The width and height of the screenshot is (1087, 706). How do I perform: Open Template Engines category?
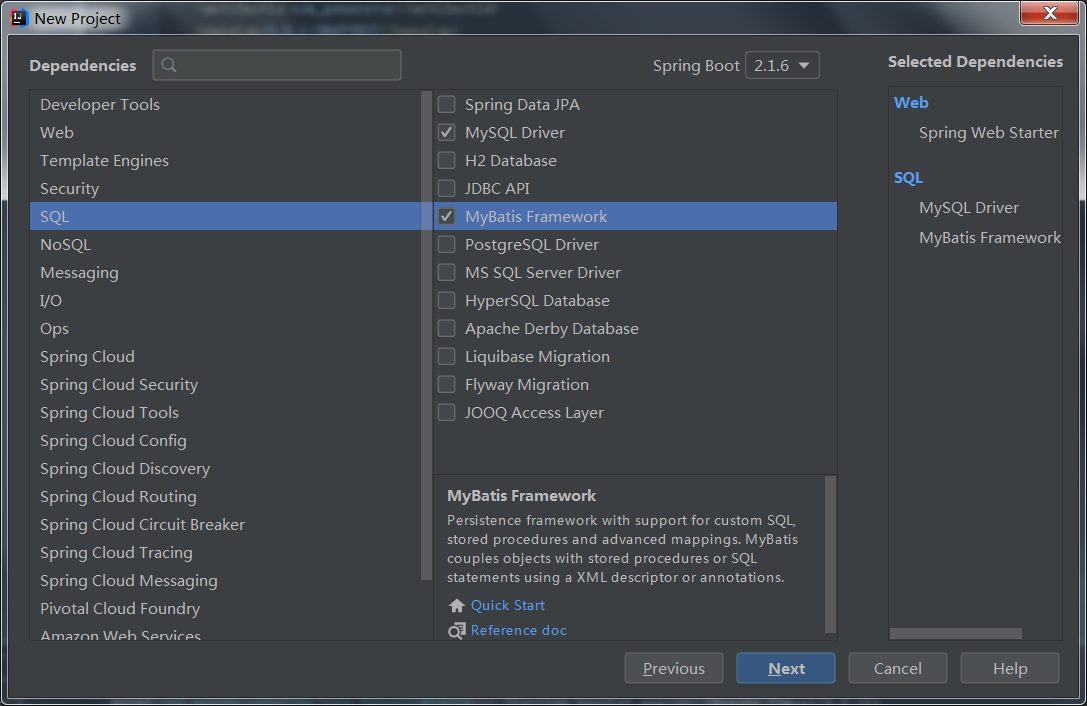coord(225,160)
